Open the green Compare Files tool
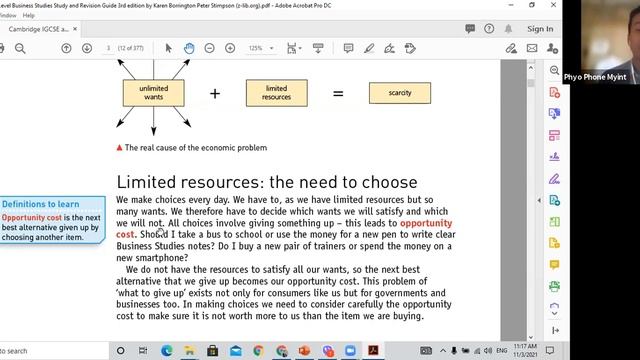Screen dimensions: 640x360 (x=554, y=222)
